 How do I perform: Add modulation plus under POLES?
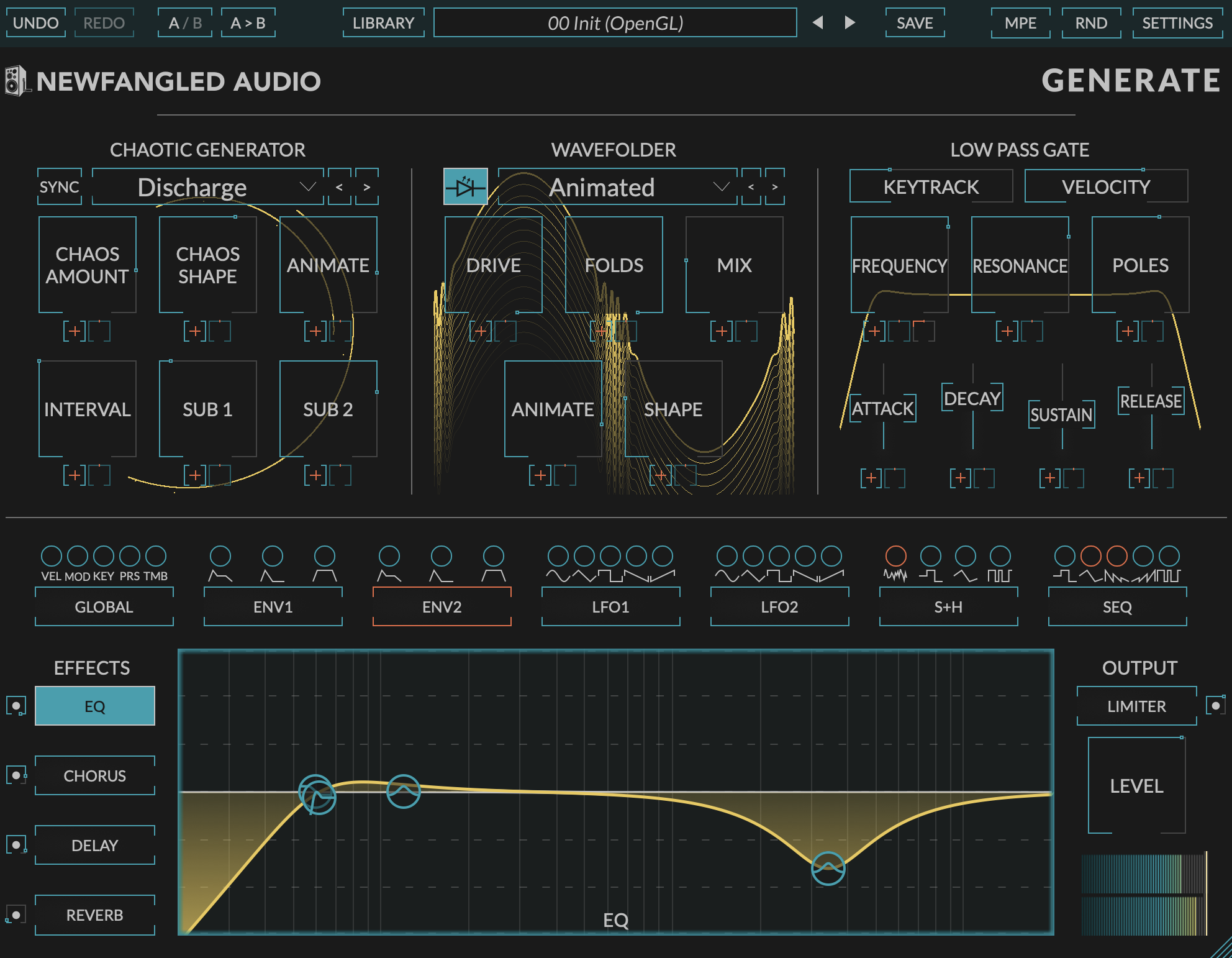pos(1128,331)
